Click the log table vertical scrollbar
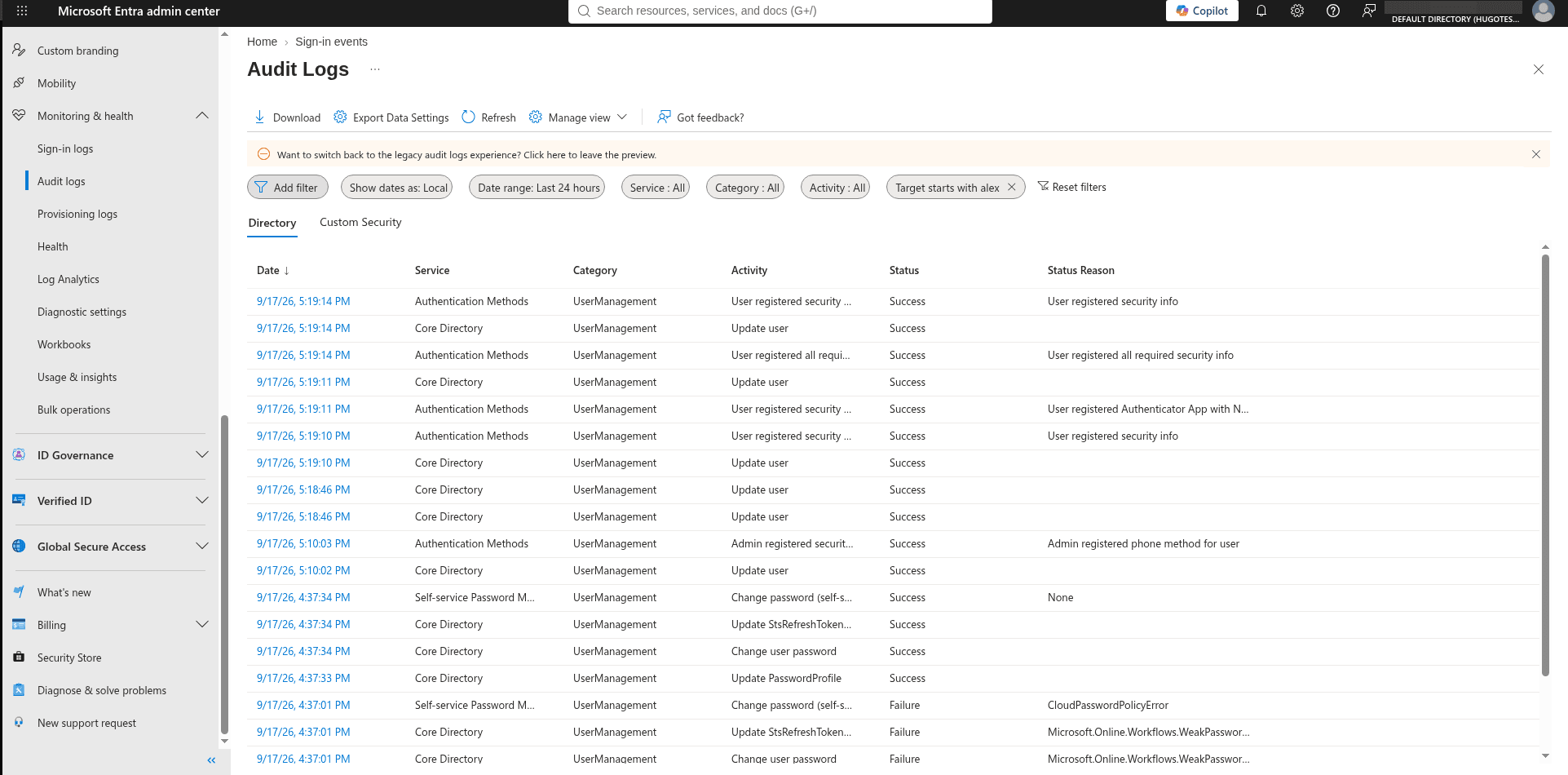This screenshot has height=775, width=1568. pos(1545,465)
